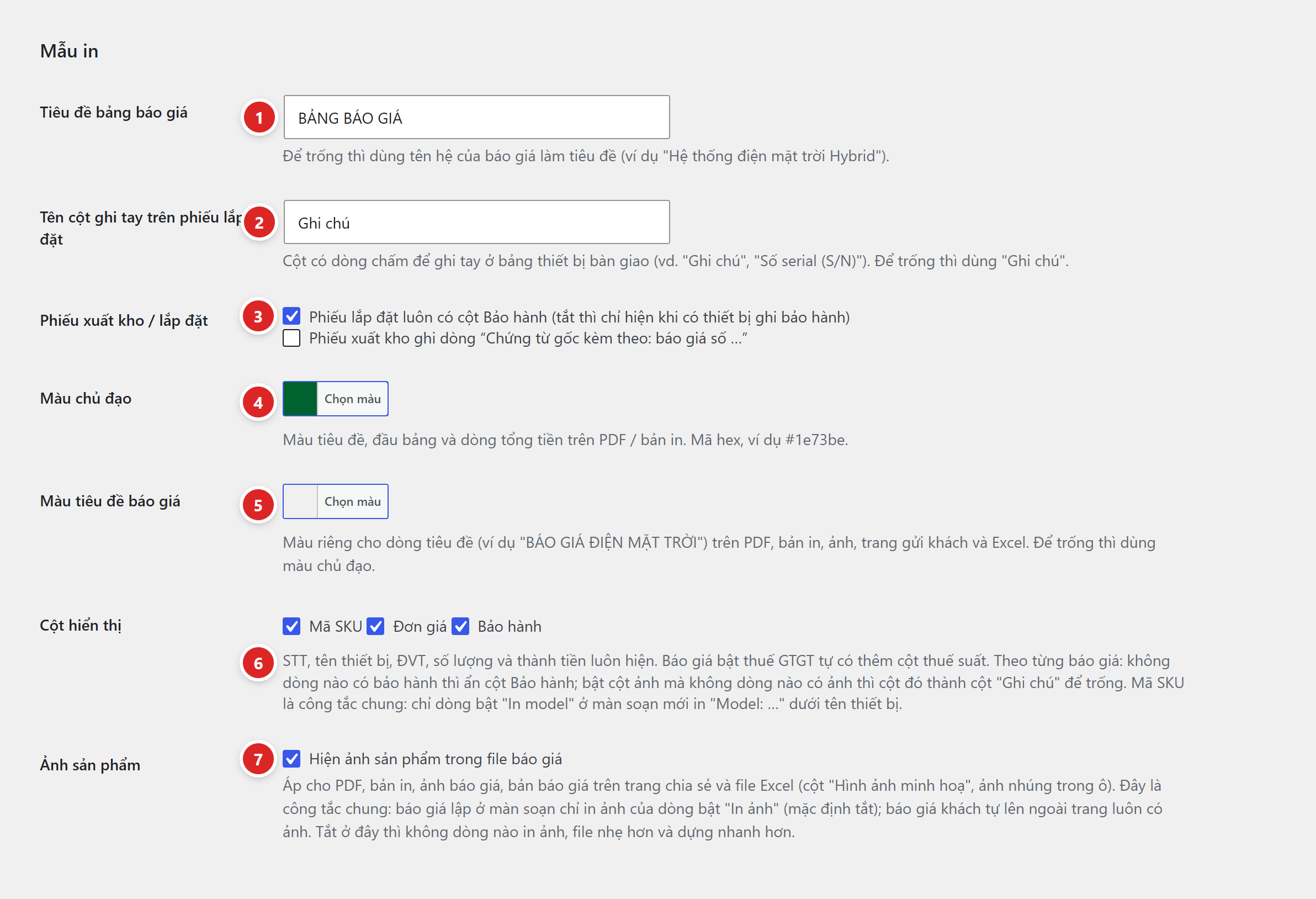The height and width of the screenshot is (899, 1316).
Task: Focus the 'Ghi chú' column name input field
Action: [x=477, y=222]
